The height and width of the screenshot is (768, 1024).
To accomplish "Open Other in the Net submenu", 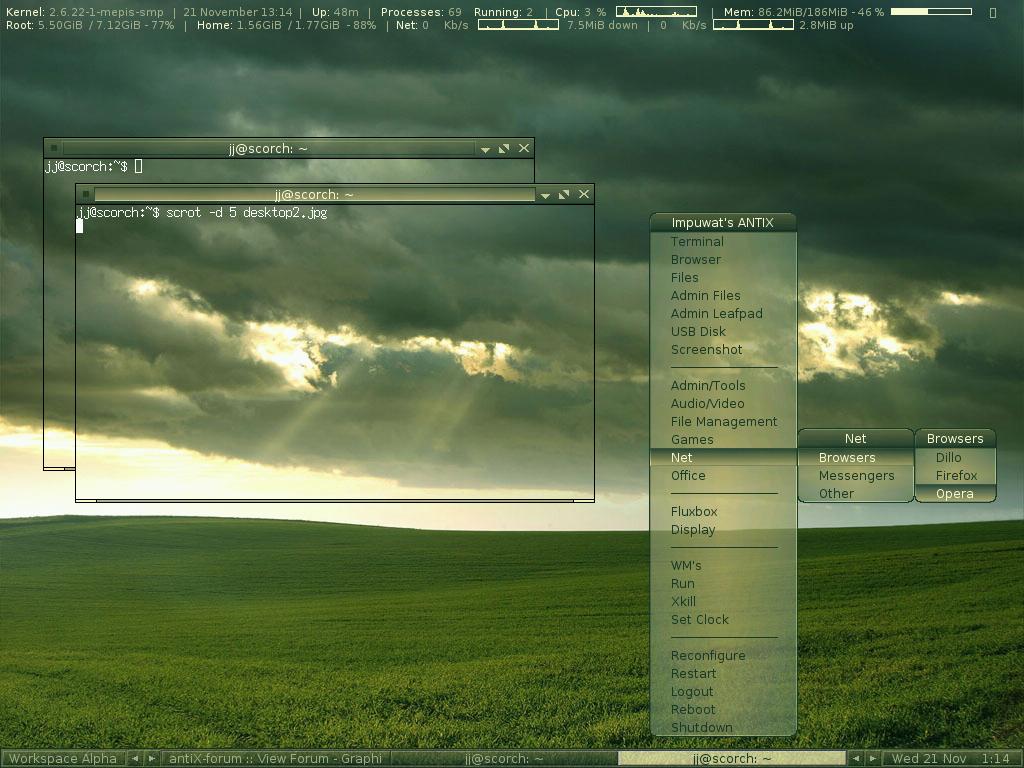I will (x=856, y=494).
